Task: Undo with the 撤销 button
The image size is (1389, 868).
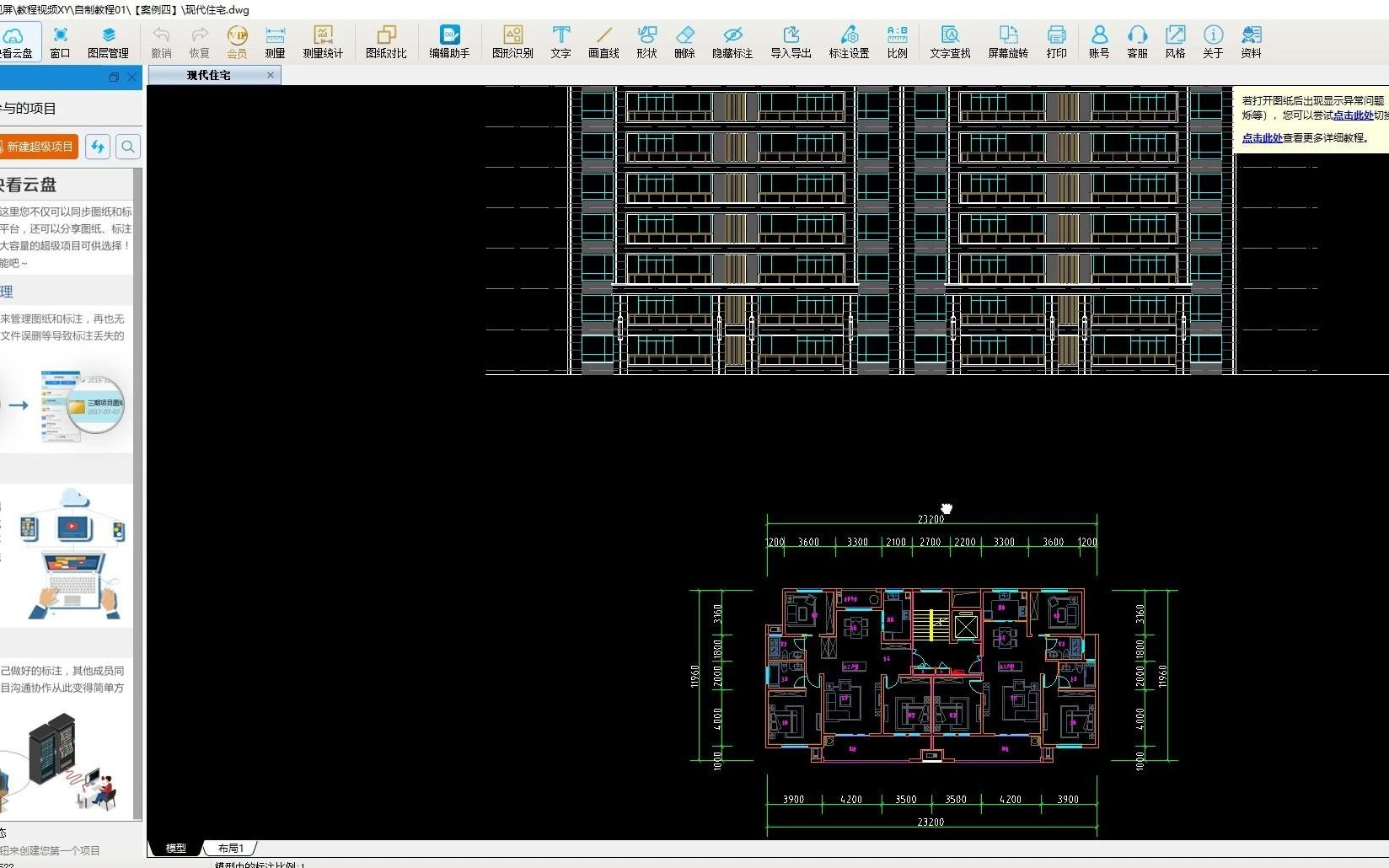Action: [160, 41]
